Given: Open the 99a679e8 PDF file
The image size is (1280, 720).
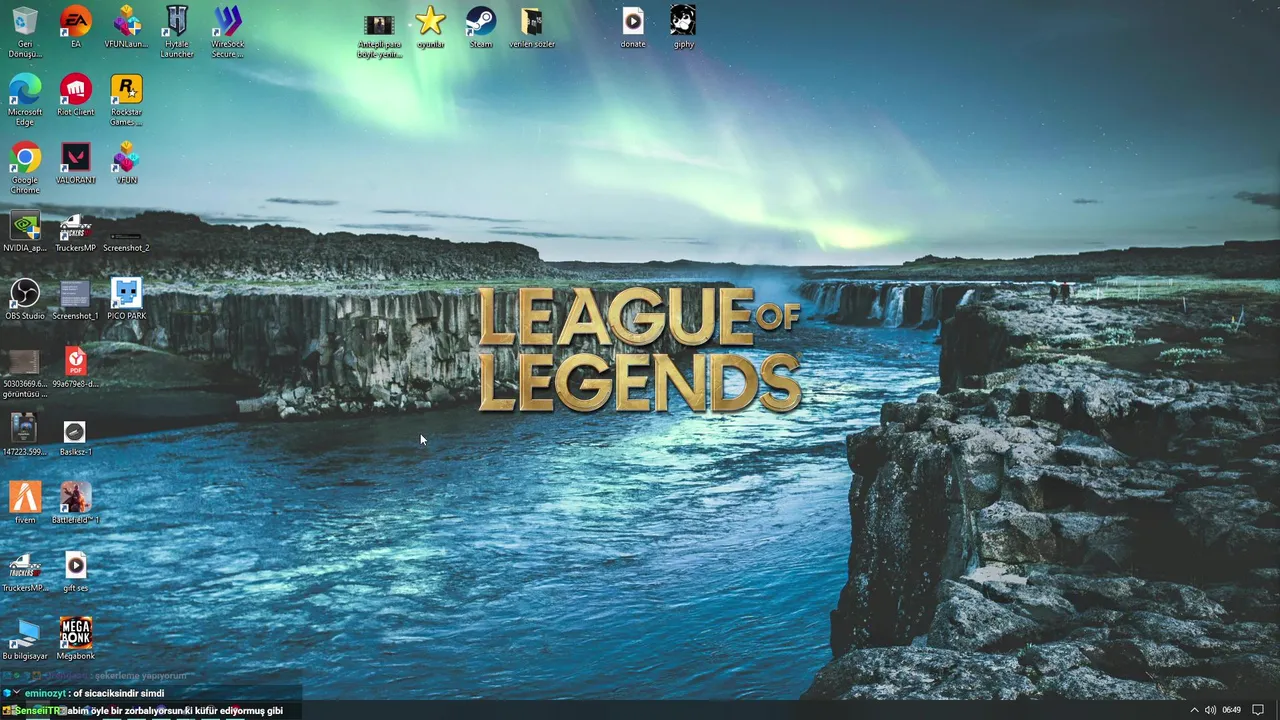Looking at the screenshot, I should click(x=75, y=367).
